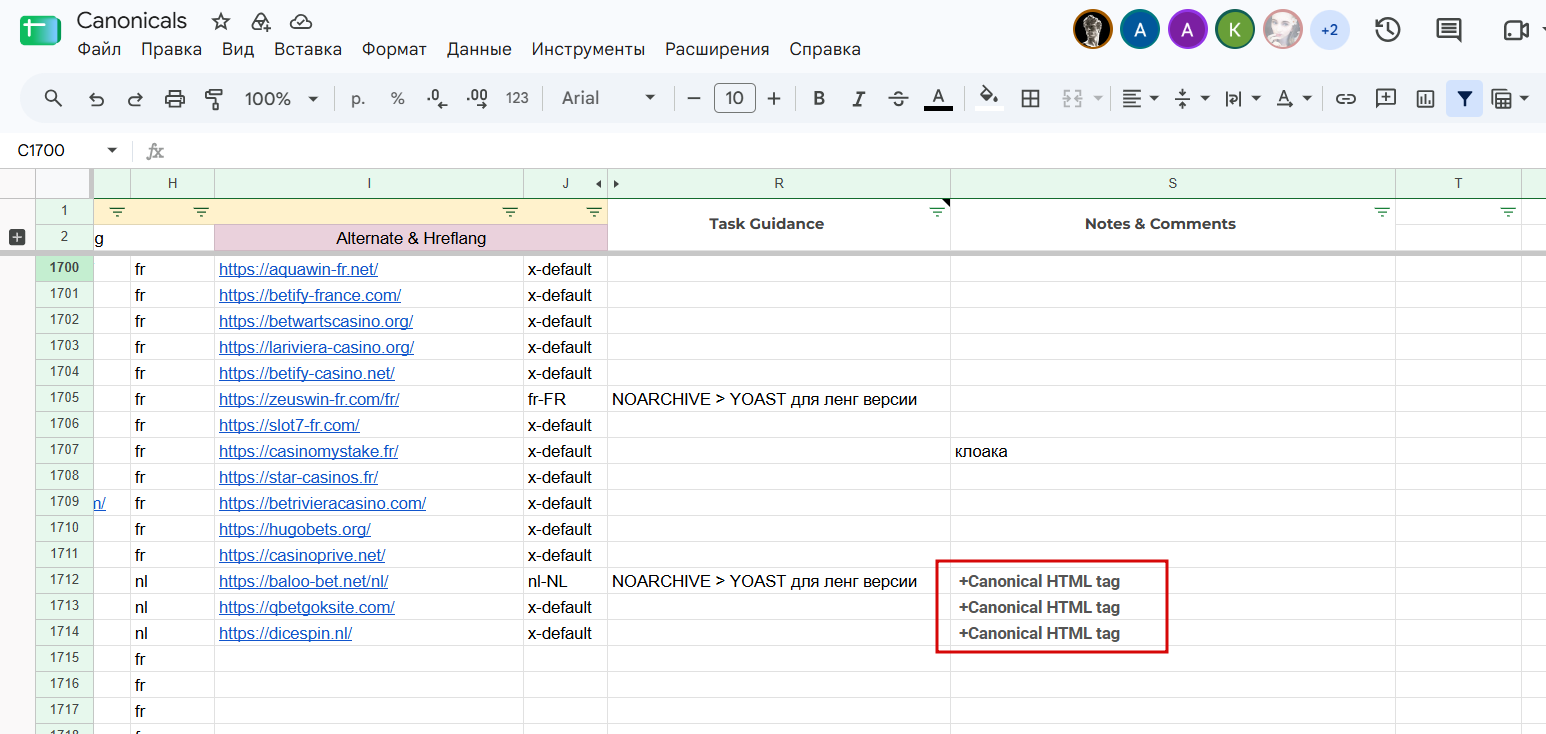Expand the collapsed row group plus button
The image size is (1546, 734).
pyautogui.click(x=17, y=237)
